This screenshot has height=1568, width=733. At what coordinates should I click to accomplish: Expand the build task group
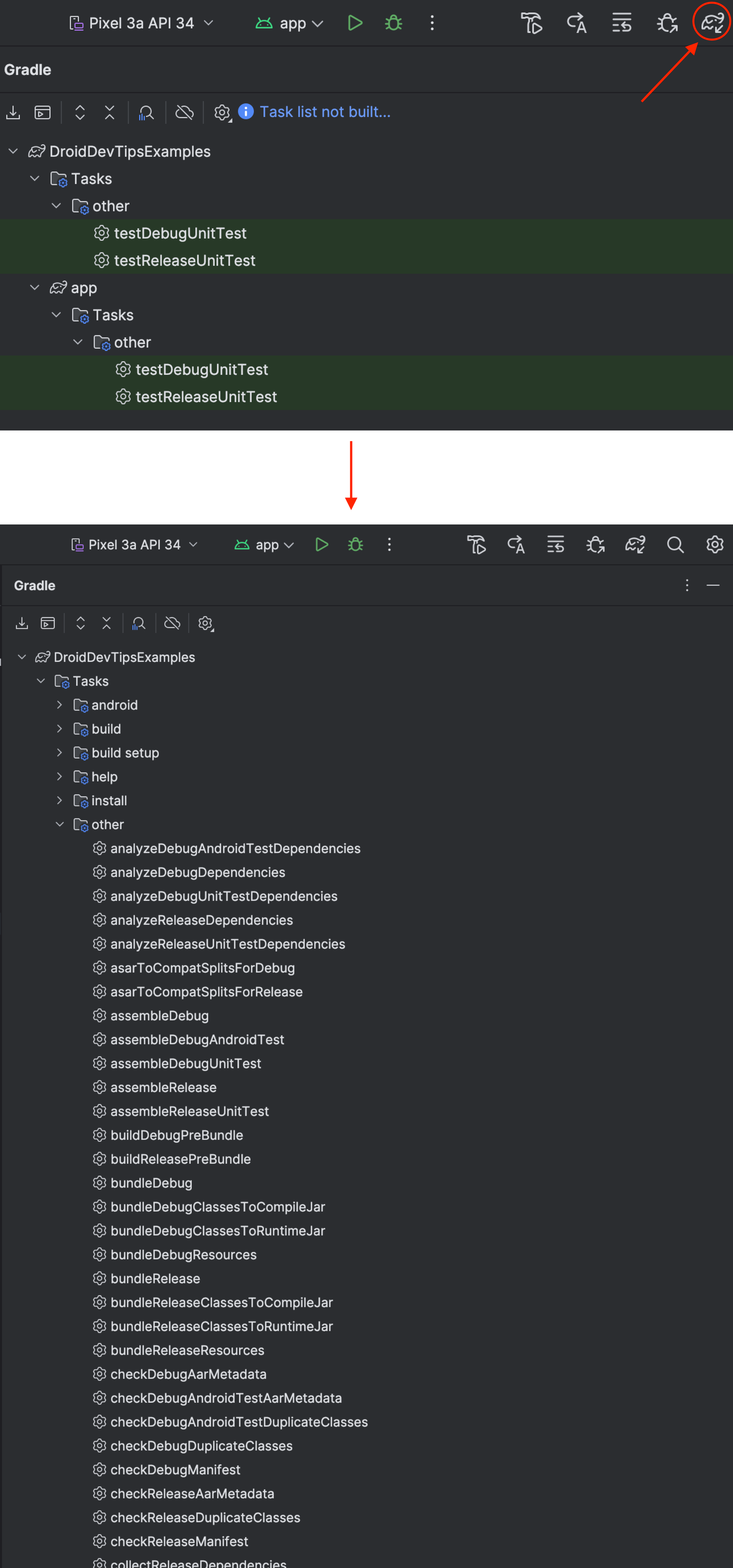[59, 729]
